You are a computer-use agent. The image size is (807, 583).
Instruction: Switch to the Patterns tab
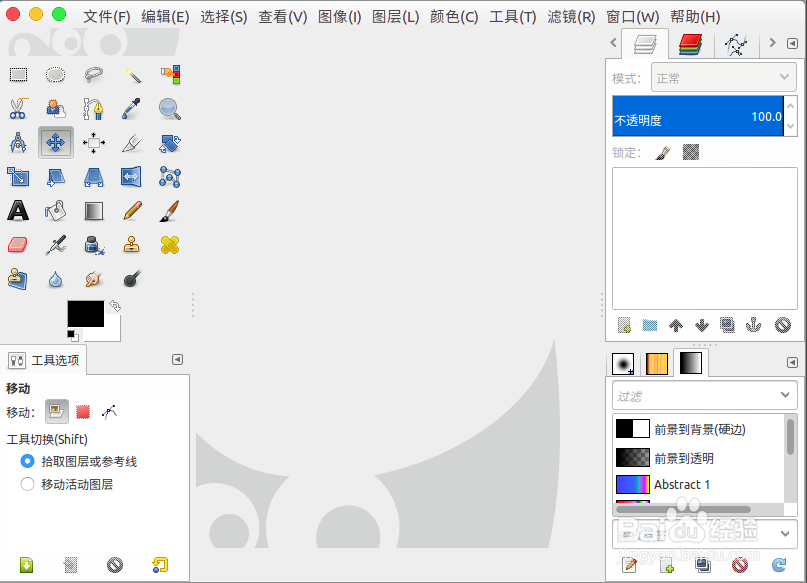[x=657, y=364]
